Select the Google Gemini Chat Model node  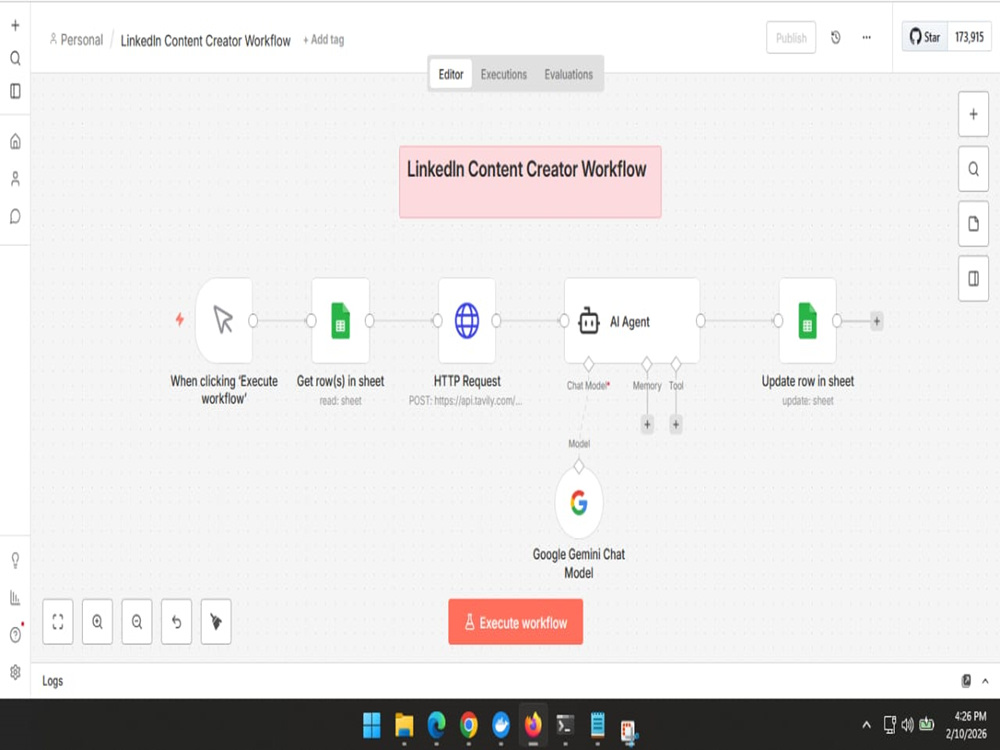pyautogui.click(x=578, y=503)
